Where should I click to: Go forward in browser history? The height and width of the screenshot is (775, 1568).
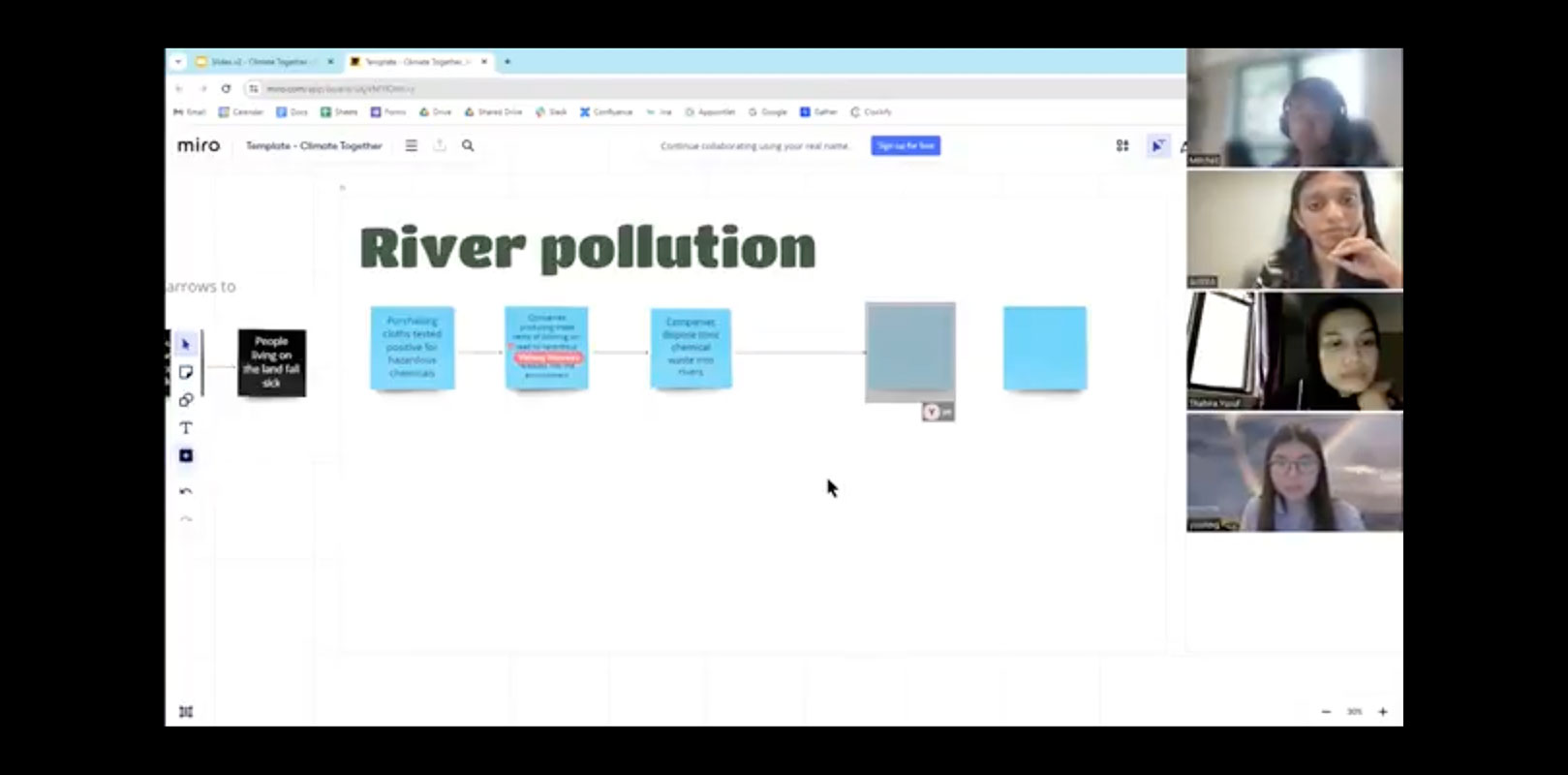202,88
